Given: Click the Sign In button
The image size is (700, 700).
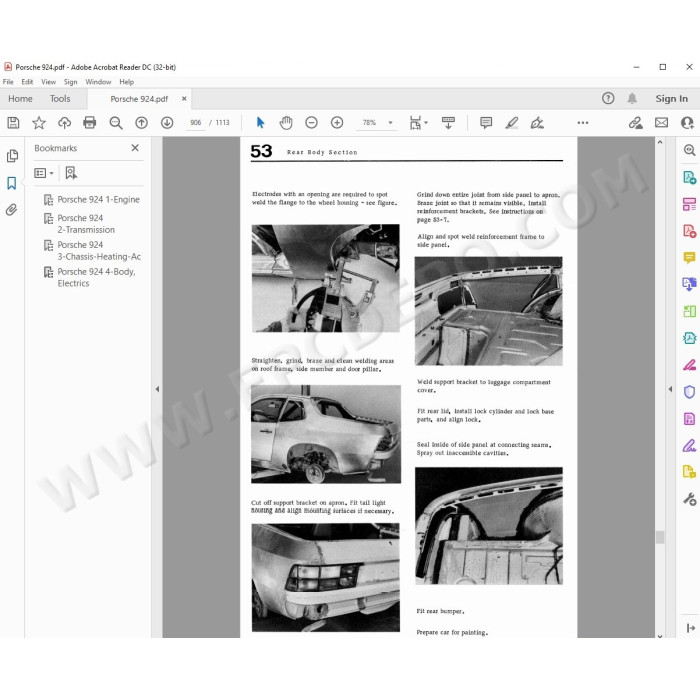Looking at the screenshot, I should tap(671, 99).
